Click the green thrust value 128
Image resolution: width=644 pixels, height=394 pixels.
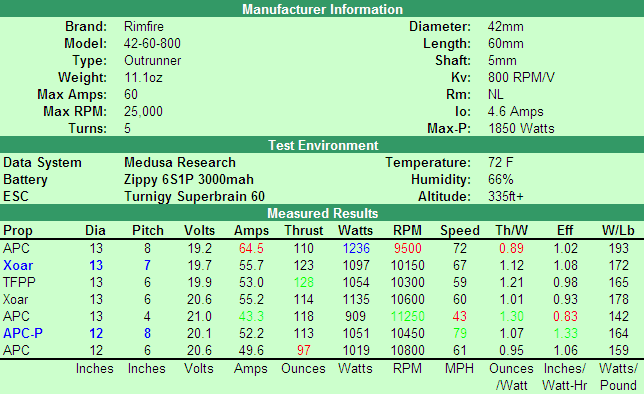[304, 282]
